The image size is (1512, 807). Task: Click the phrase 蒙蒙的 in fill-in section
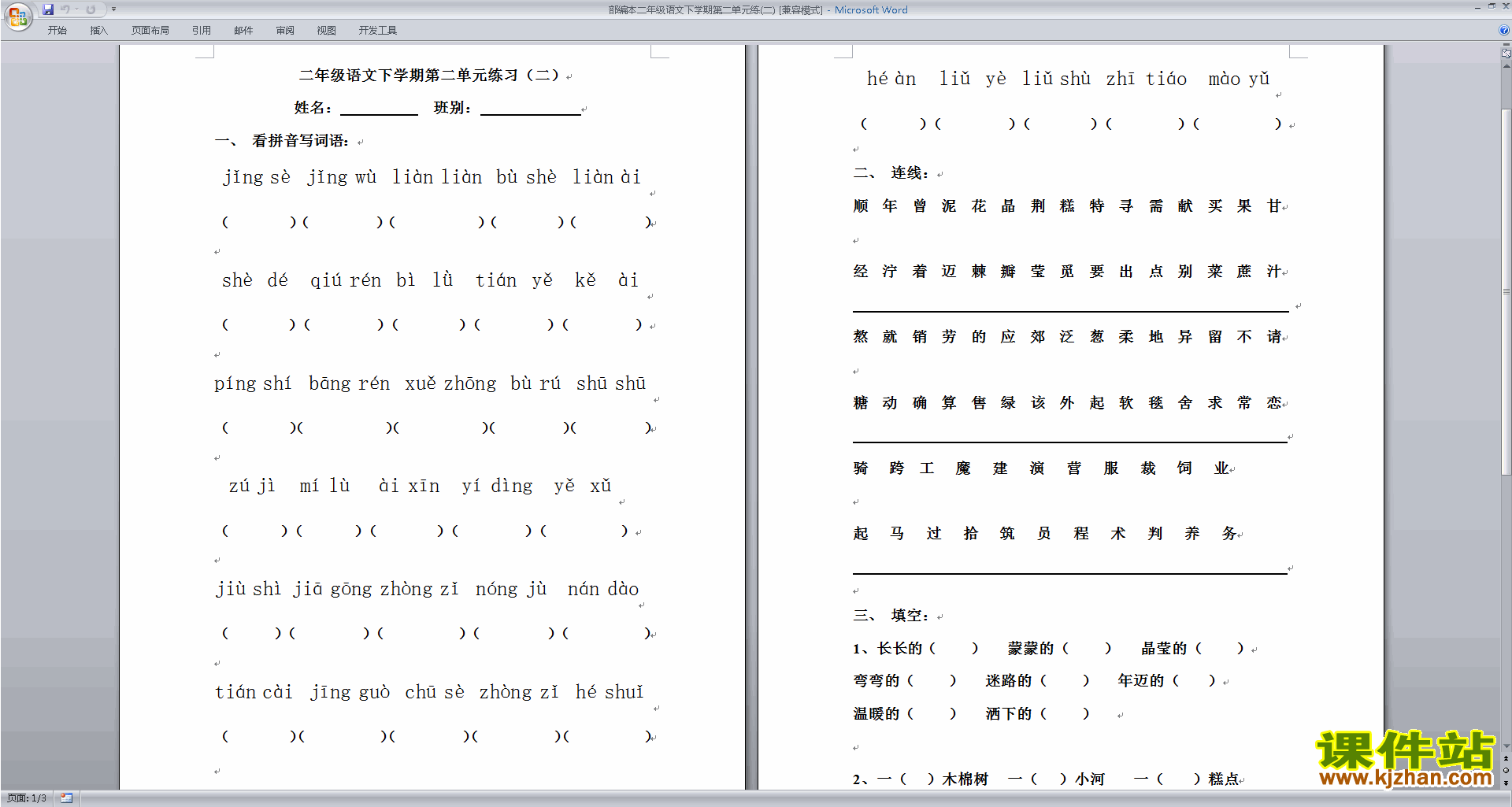click(1031, 649)
